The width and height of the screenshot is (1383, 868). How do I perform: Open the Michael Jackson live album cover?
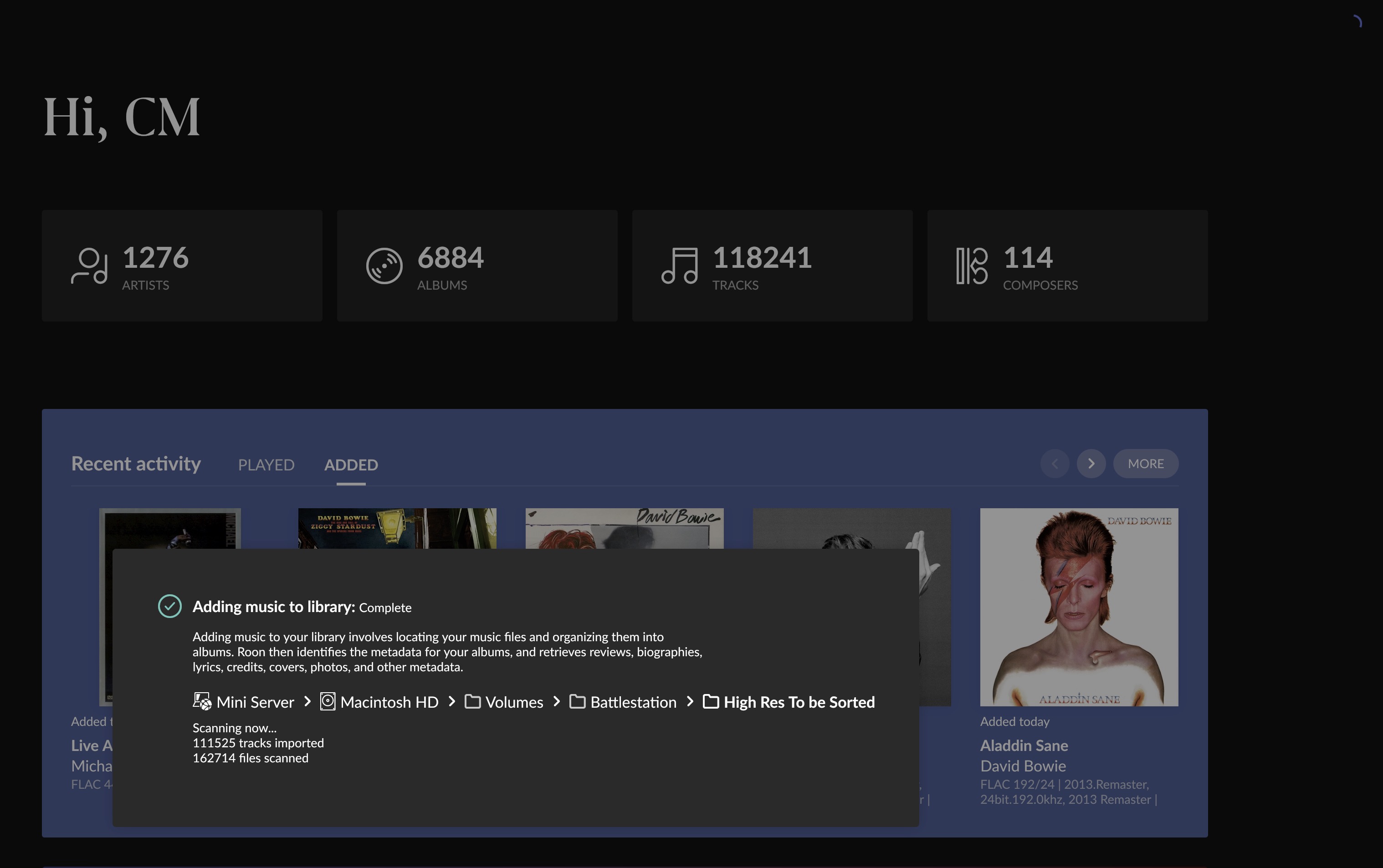pyautogui.click(x=170, y=528)
